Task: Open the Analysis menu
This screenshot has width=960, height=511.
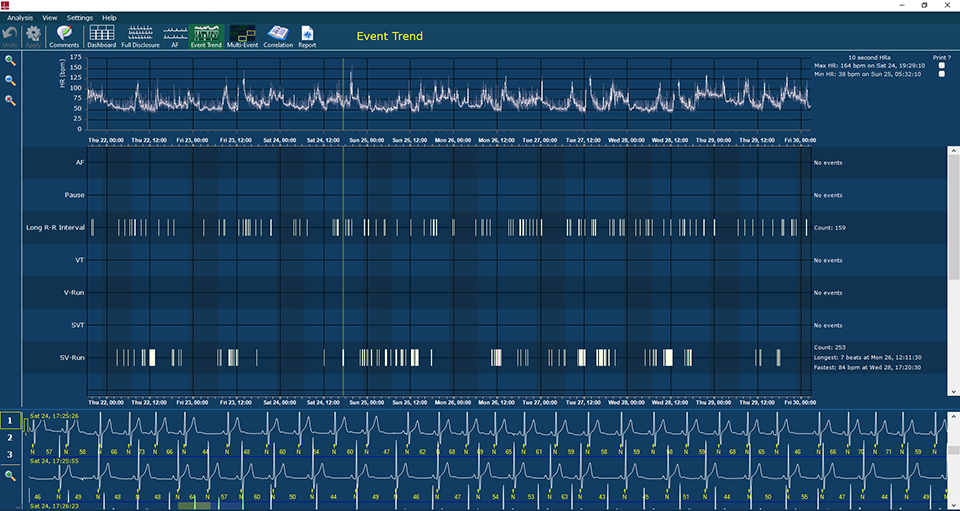Action: (20, 18)
